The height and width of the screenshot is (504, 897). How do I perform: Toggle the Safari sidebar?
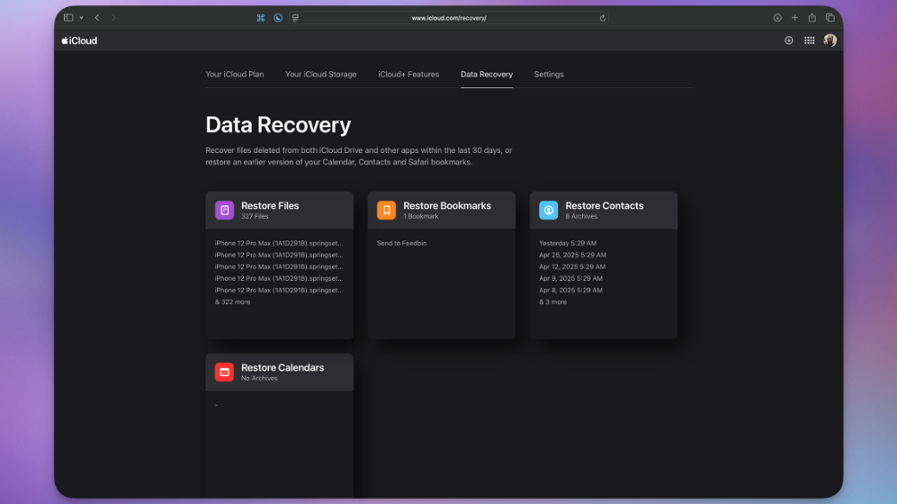(68, 18)
